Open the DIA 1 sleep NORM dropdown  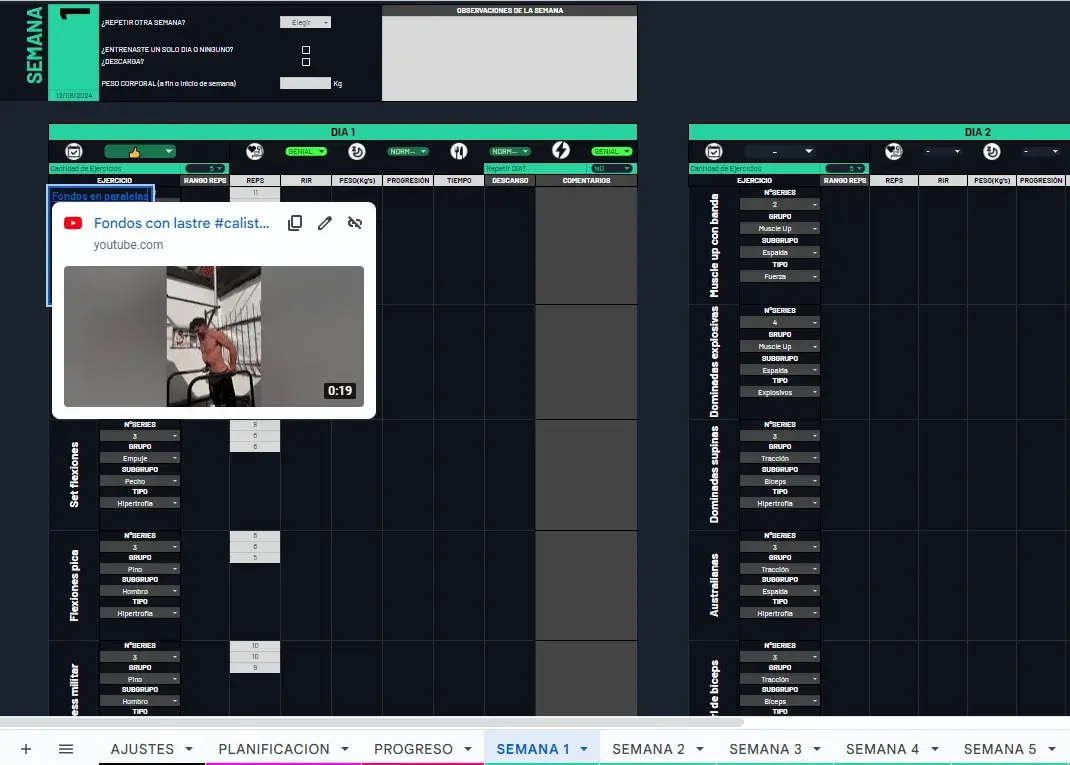[408, 151]
